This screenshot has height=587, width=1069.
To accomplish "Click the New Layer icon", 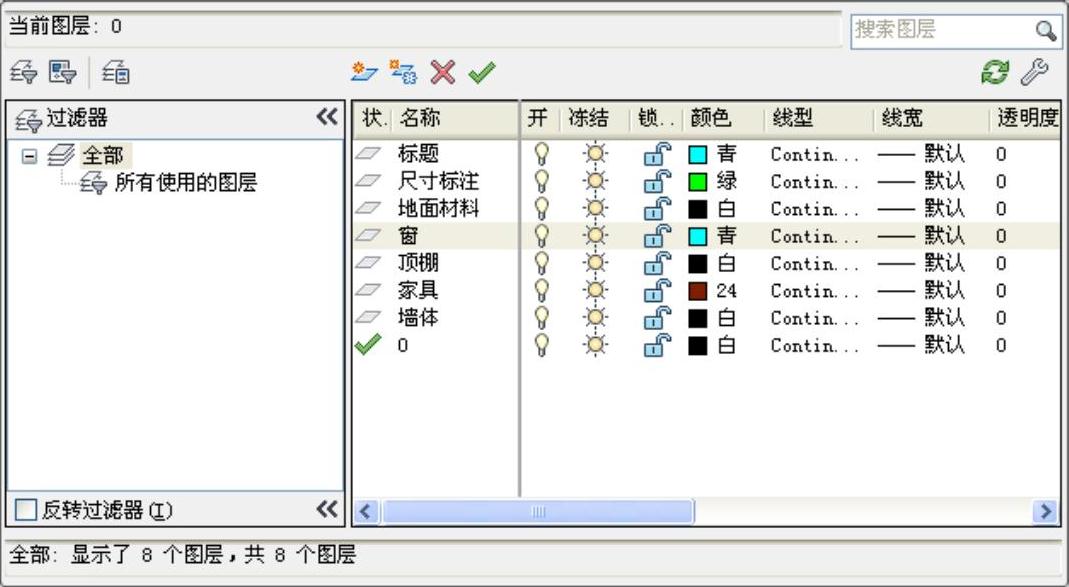I will tap(362, 72).
